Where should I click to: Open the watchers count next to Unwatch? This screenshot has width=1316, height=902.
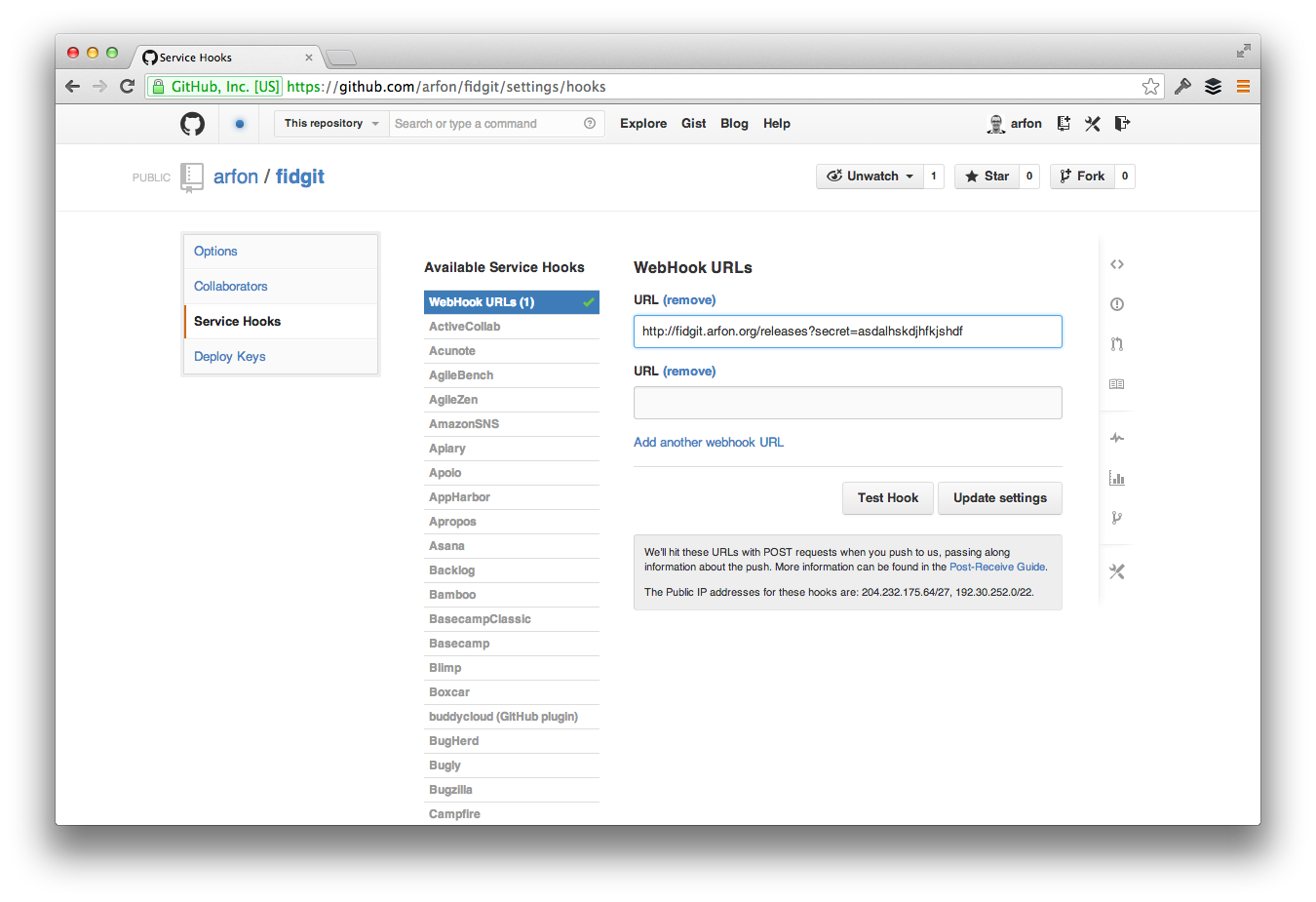[x=934, y=176]
